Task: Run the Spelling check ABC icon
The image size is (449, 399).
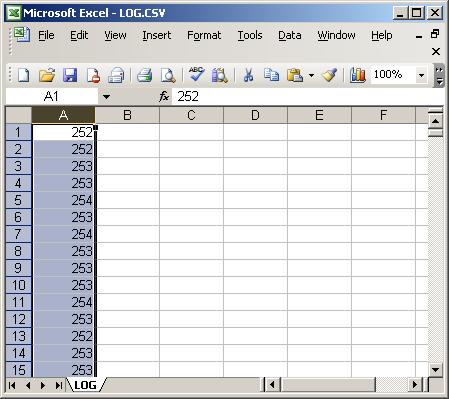Action: coord(196,74)
